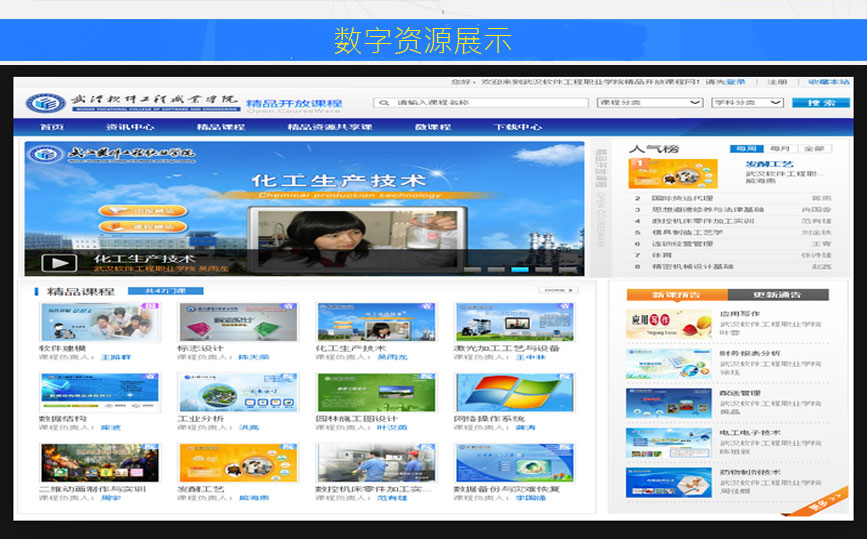867x539 pixels.
Task: Go to 精品资源共享课 in navigation bar
Action: click(x=329, y=127)
